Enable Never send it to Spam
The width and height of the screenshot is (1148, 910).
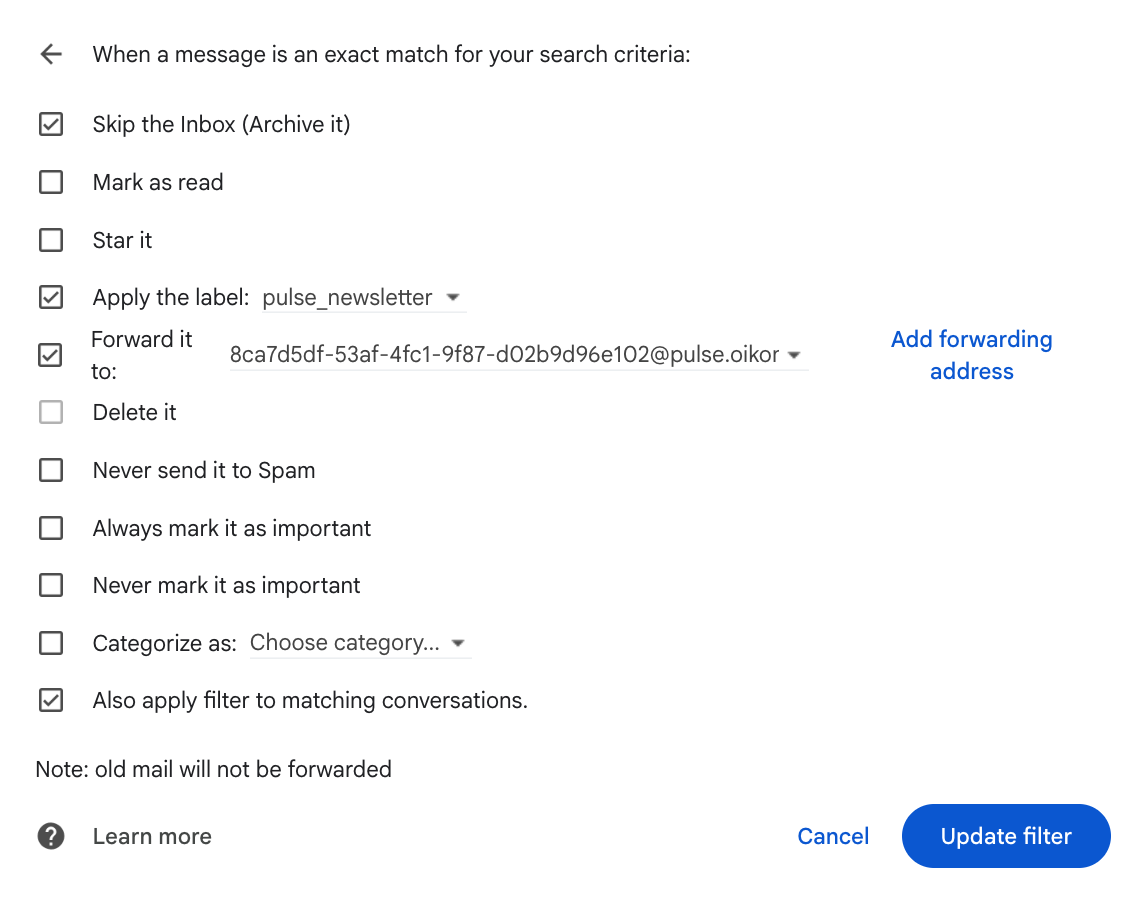[50, 470]
